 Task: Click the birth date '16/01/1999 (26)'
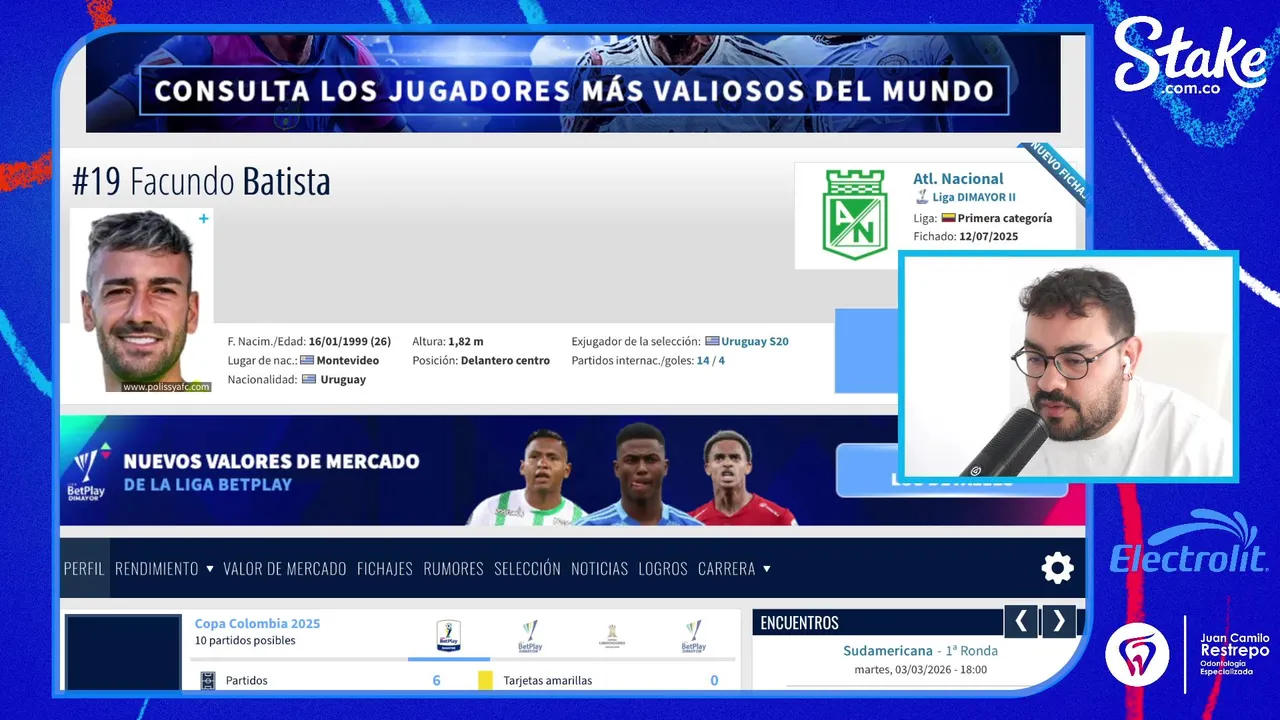click(x=349, y=341)
